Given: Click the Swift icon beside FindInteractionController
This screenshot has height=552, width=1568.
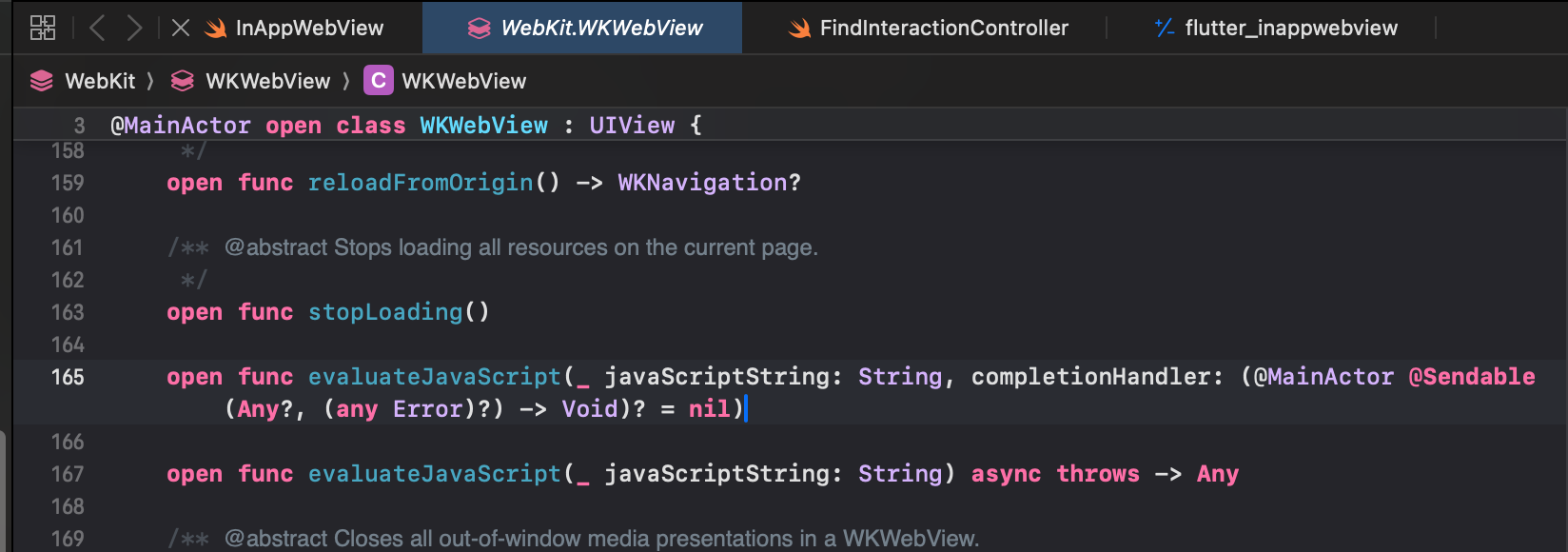Looking at the screenshot, I should click(x=799, y=29).
